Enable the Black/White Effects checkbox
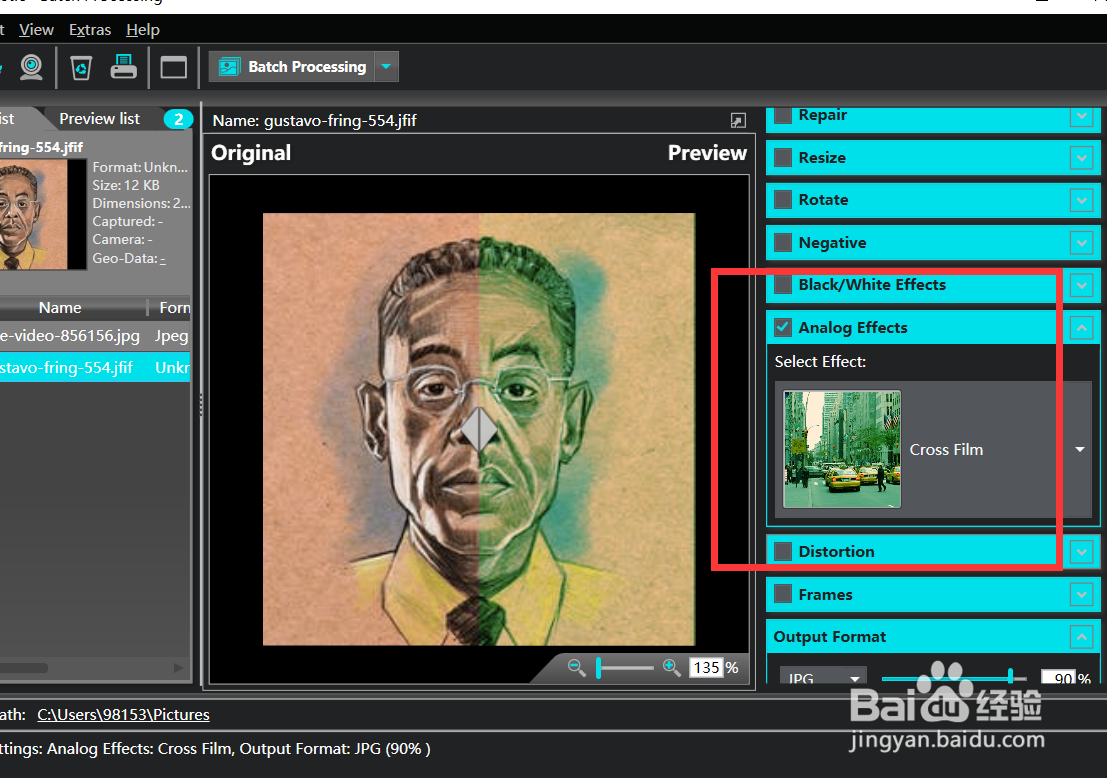The image size is (1107, 778). pyautogui.click(x=782, y=285)
